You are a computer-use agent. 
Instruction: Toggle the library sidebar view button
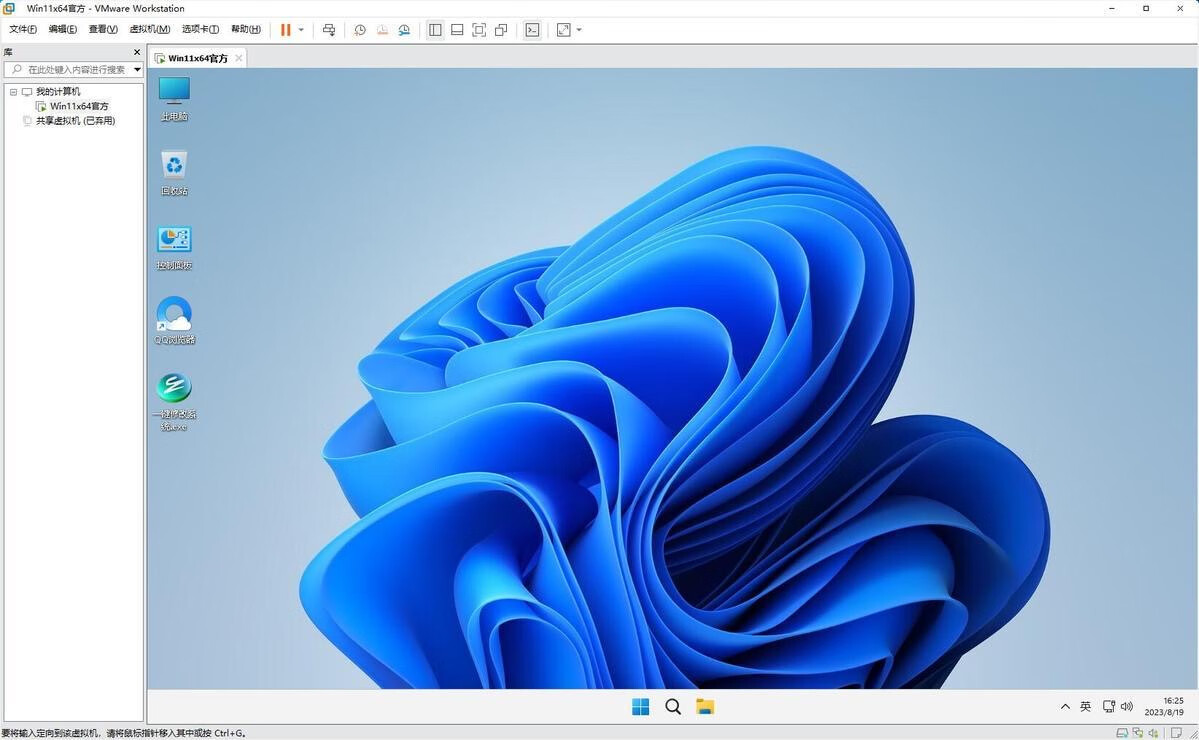tap(435, 30)
